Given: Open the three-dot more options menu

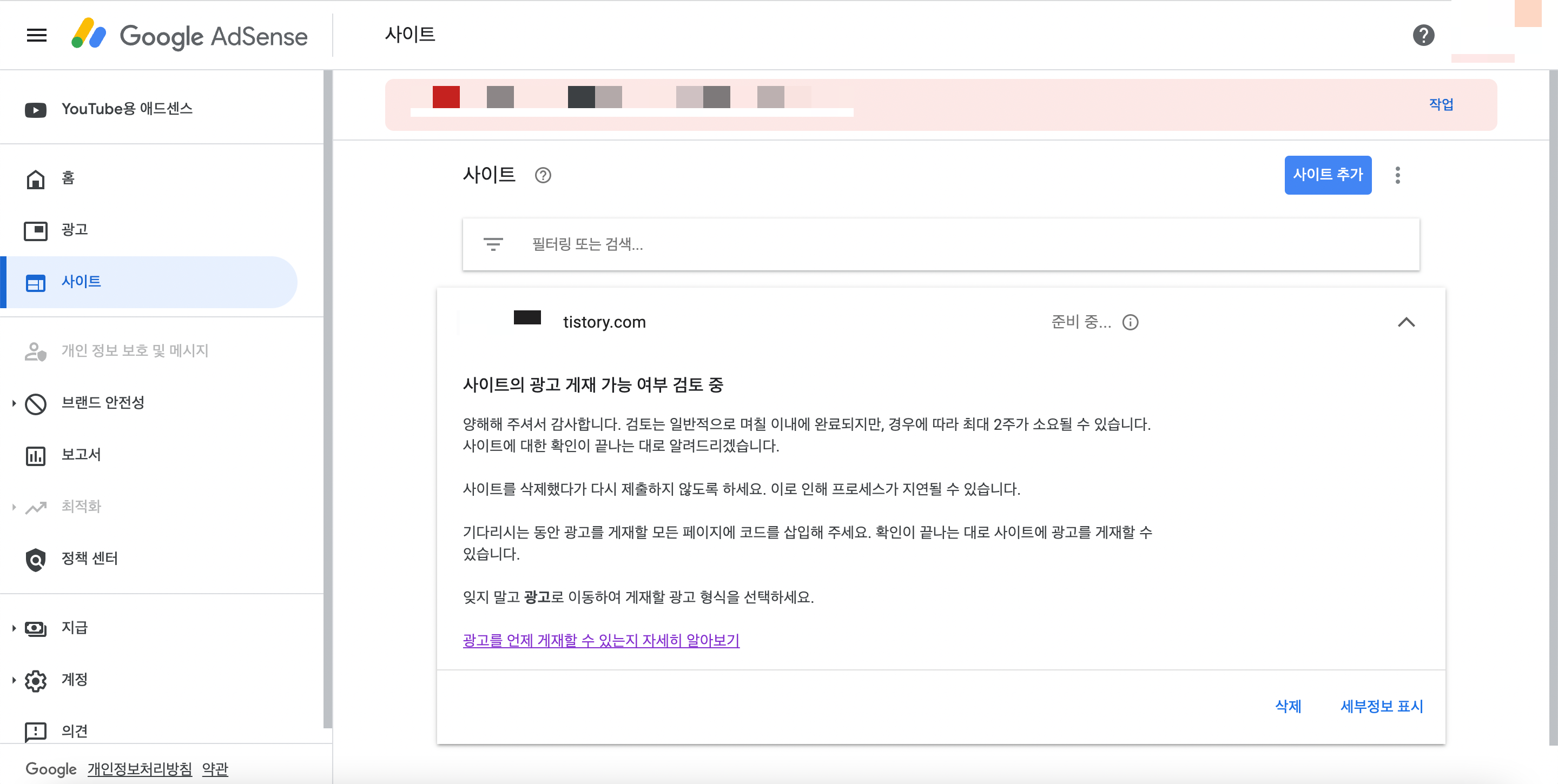Looking at the screenshot, I should tap(1397, 175).
